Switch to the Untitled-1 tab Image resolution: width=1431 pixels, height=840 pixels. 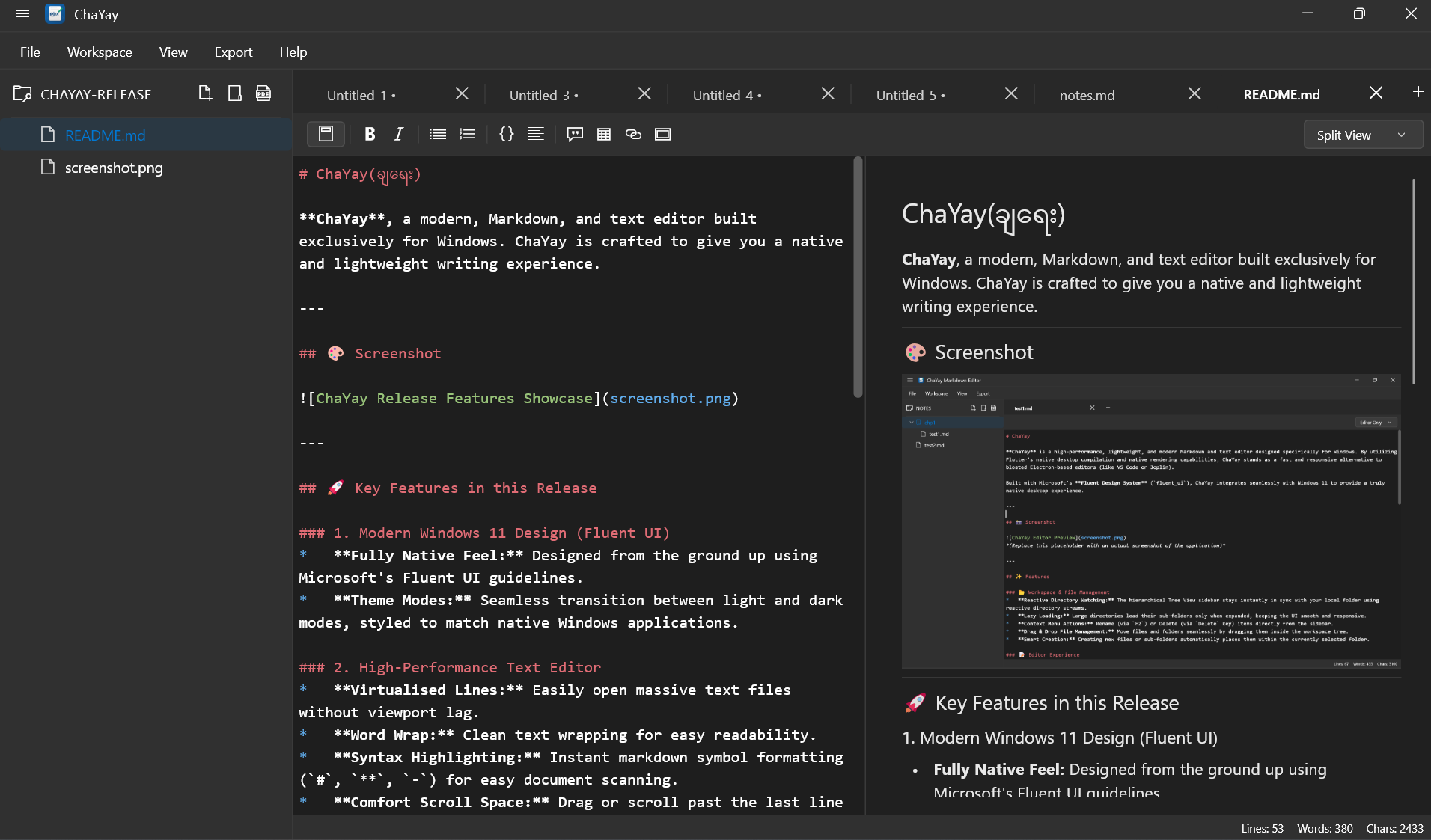[361, 95]
